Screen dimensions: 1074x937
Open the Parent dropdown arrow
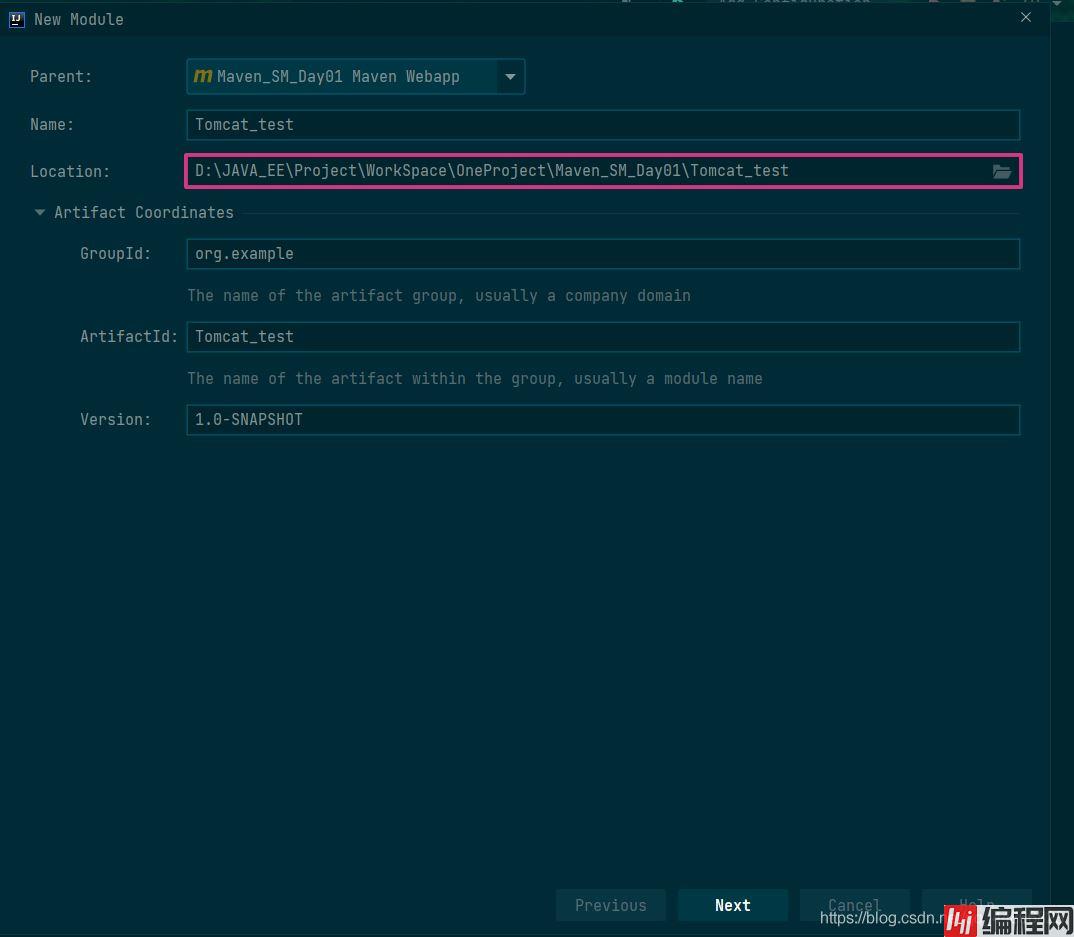coord(510,77)
